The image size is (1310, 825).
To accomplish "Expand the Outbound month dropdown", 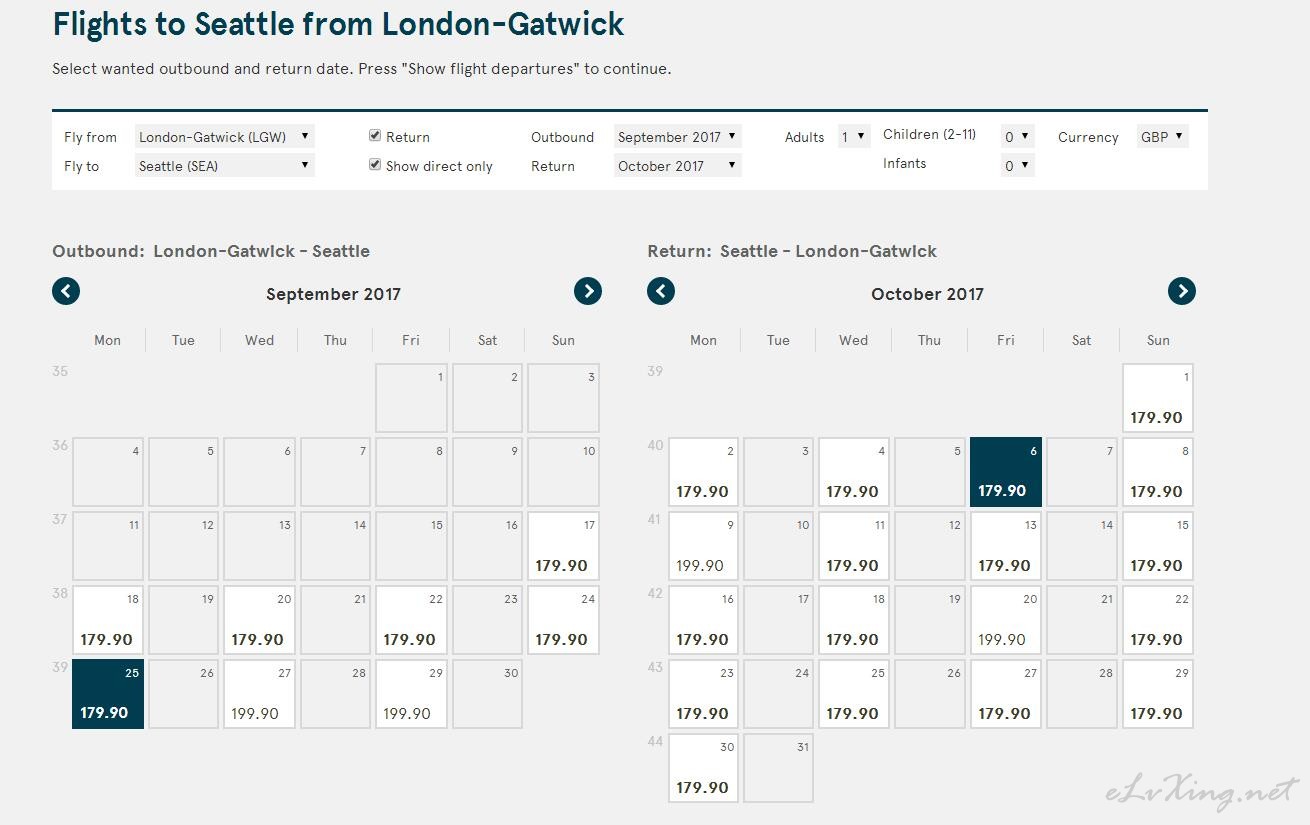I will [678, 137].
